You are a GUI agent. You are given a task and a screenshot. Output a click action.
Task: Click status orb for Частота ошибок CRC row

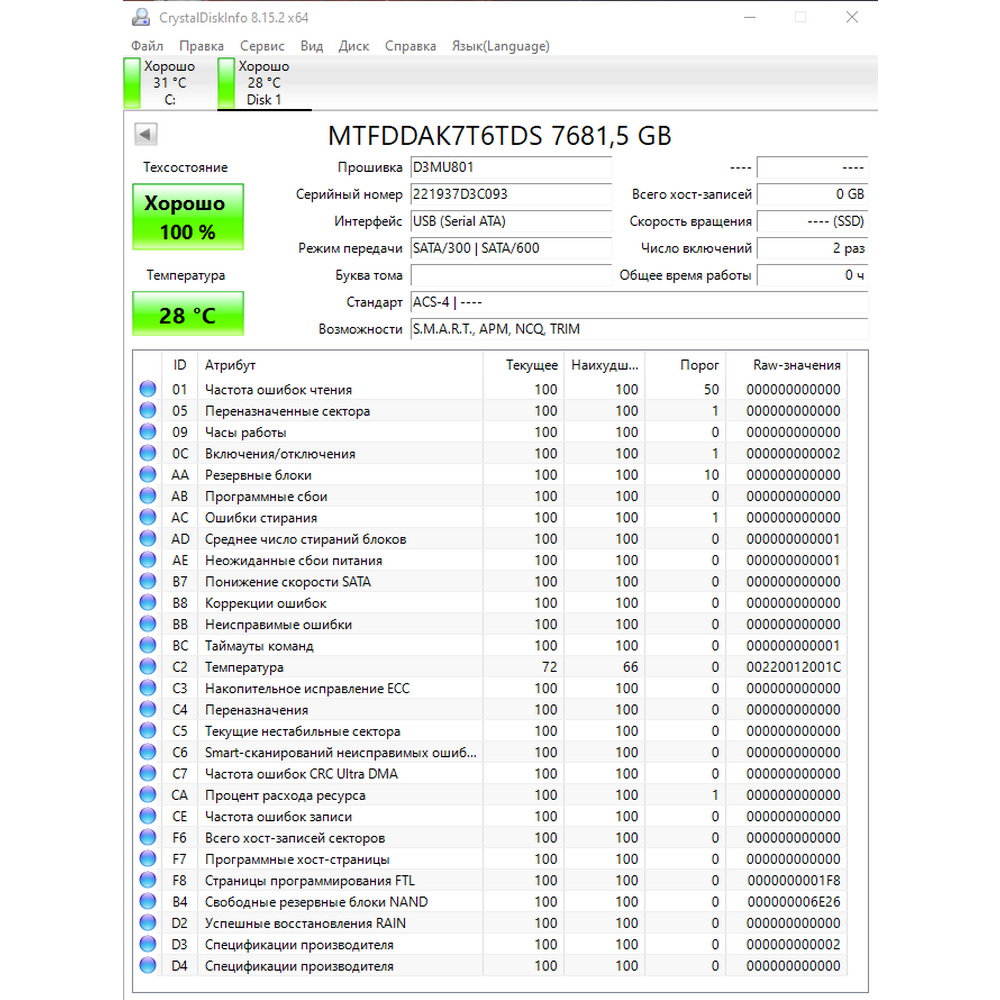click(148, 774)
